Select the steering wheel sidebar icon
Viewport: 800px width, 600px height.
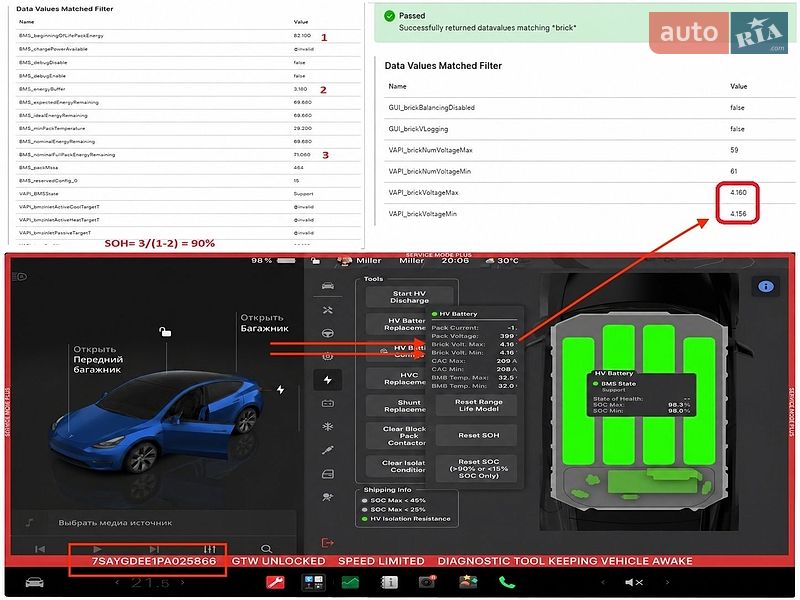[x=328, y=333]
